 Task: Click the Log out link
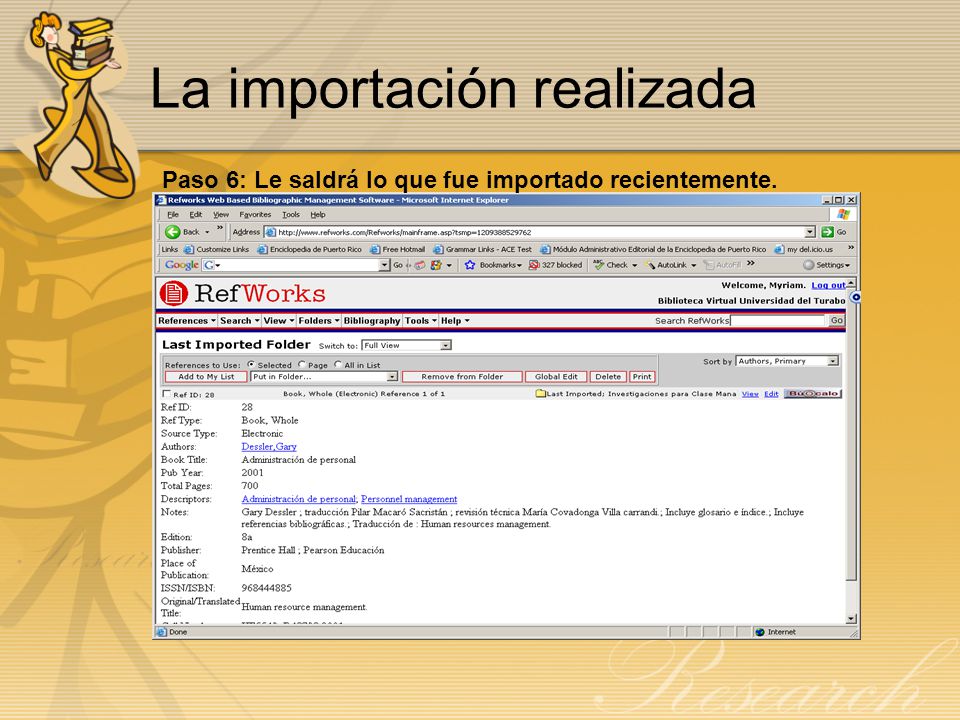[x=828, y=285]
